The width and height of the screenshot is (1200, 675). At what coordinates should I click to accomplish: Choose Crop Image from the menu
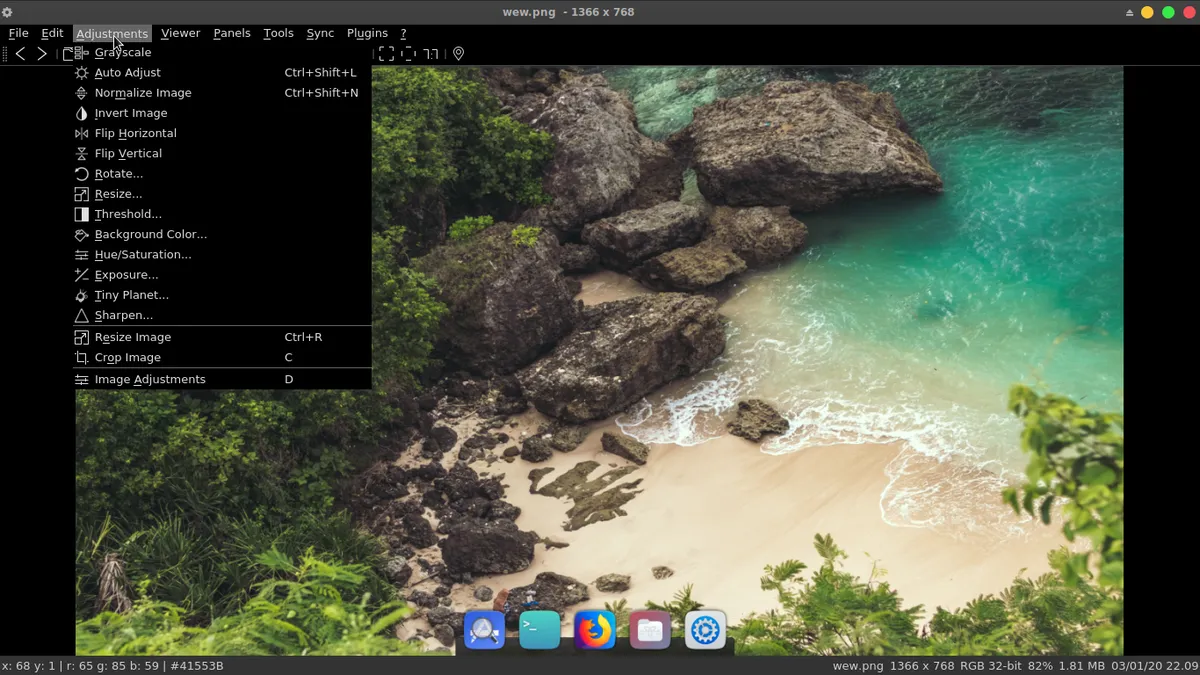click(127, 358)
